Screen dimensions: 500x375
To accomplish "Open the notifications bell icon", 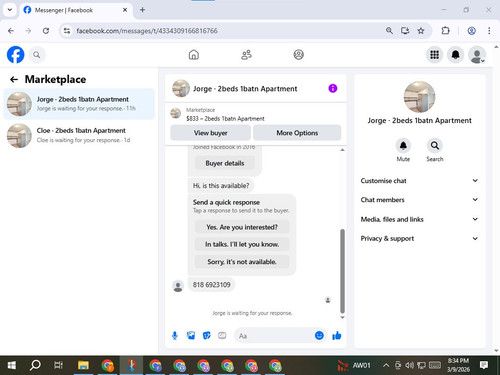I will click(x=455, y=55).
